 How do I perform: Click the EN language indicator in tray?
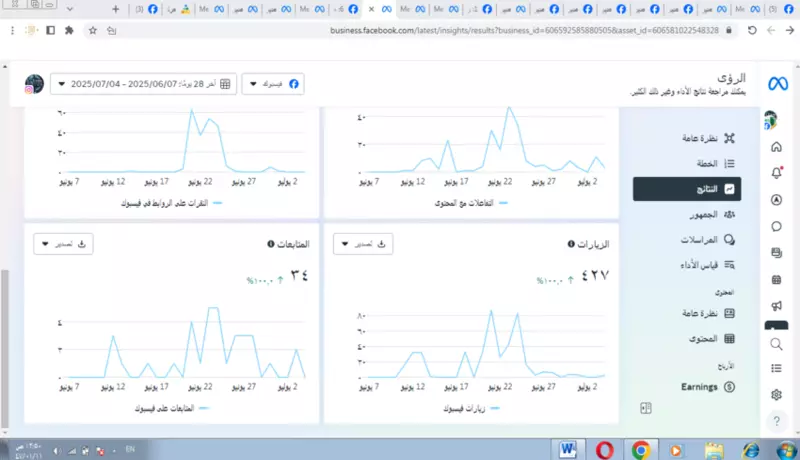pos(130,449)
